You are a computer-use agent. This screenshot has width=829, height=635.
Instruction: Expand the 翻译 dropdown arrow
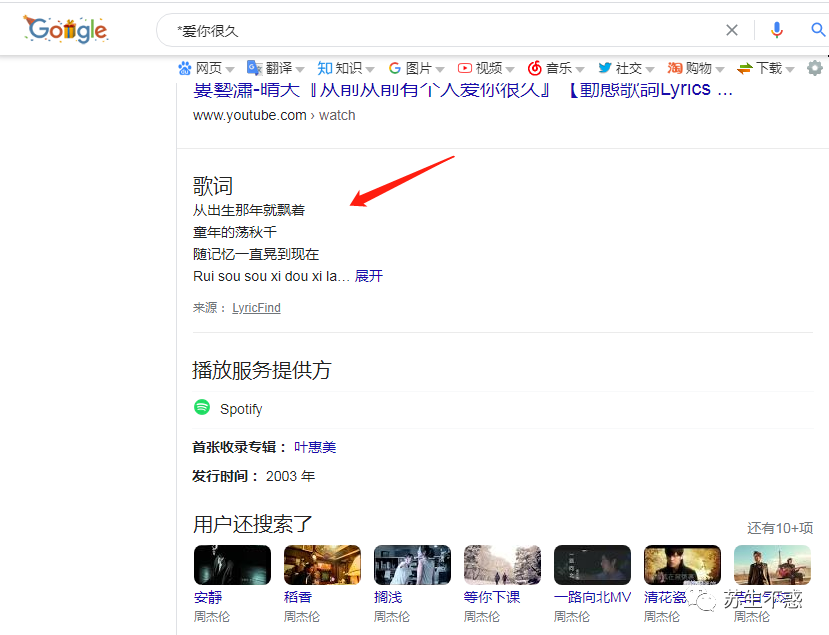[x=300, y=69]
